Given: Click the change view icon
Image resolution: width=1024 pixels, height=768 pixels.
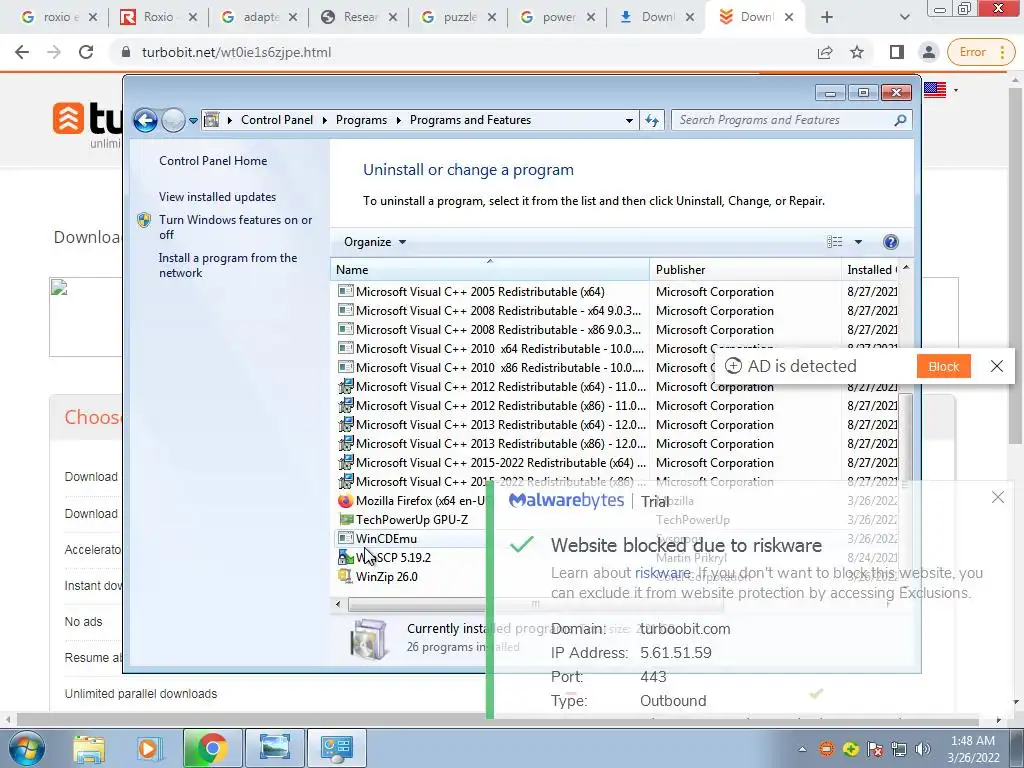Looking at the screenshot, I should (x=835, y=242).
